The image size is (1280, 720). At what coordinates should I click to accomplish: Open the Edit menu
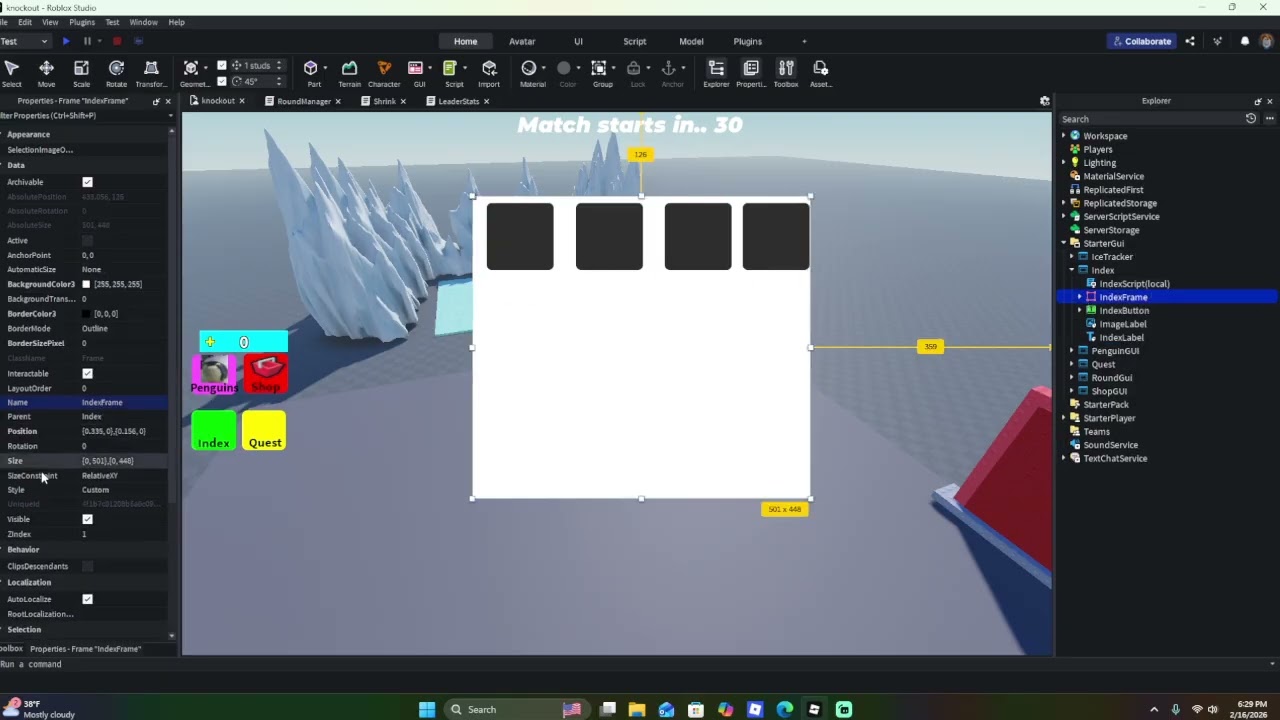(24, 22)
